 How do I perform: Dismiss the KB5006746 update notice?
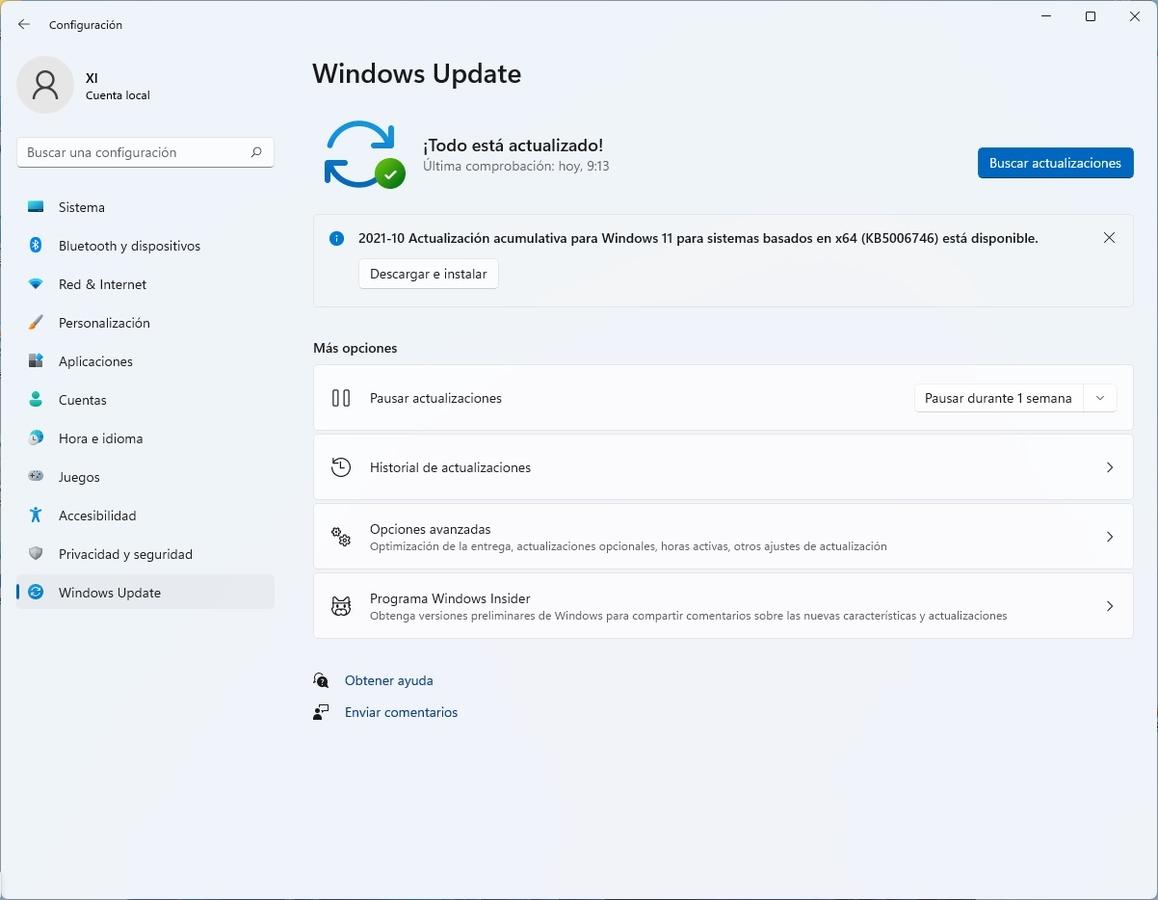pyautogui.click(x=1109, y=238)
